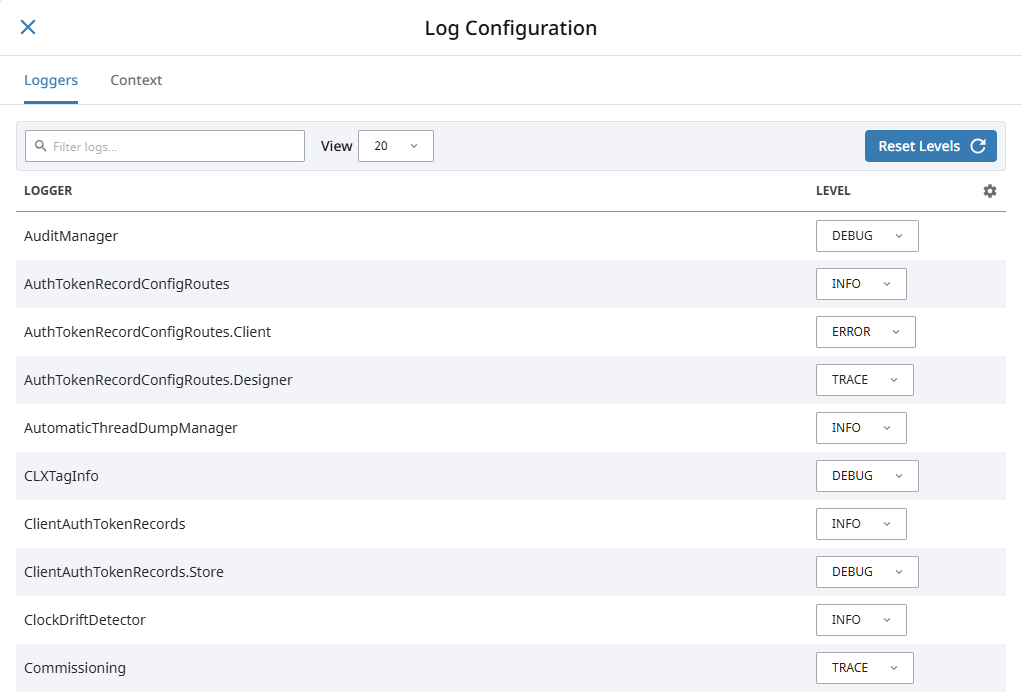
Task: Change ClientAuthTokenRecords.Store level dropdown
Action: point(866,572)
